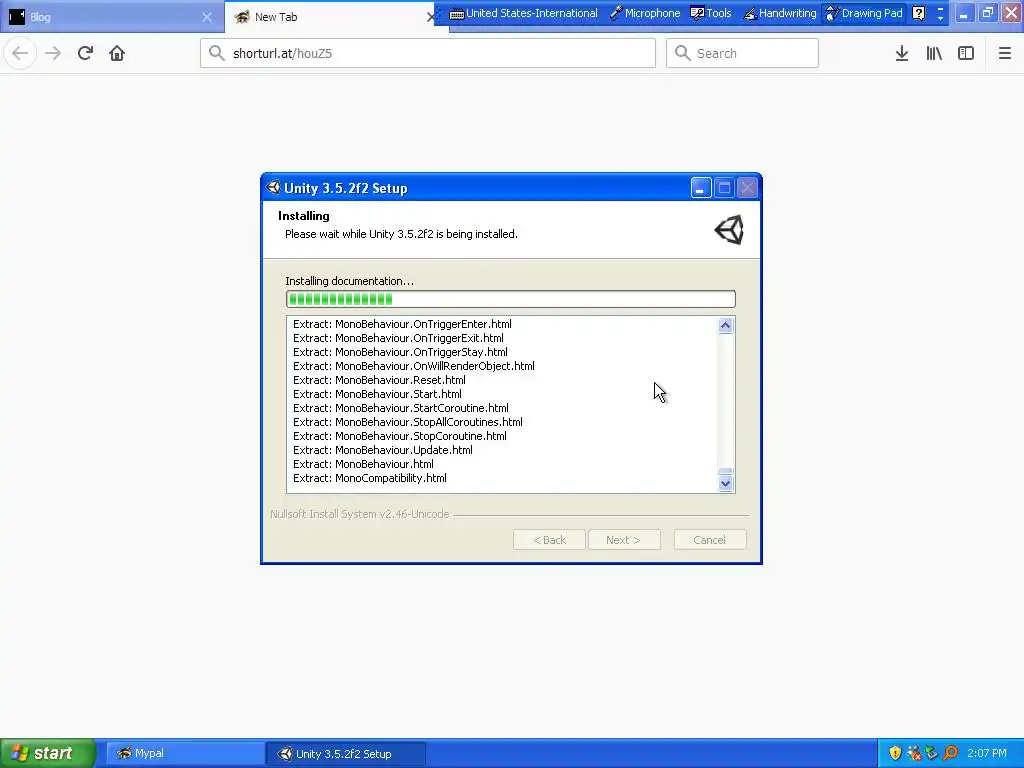Open the browser home page

coord(117,54)
